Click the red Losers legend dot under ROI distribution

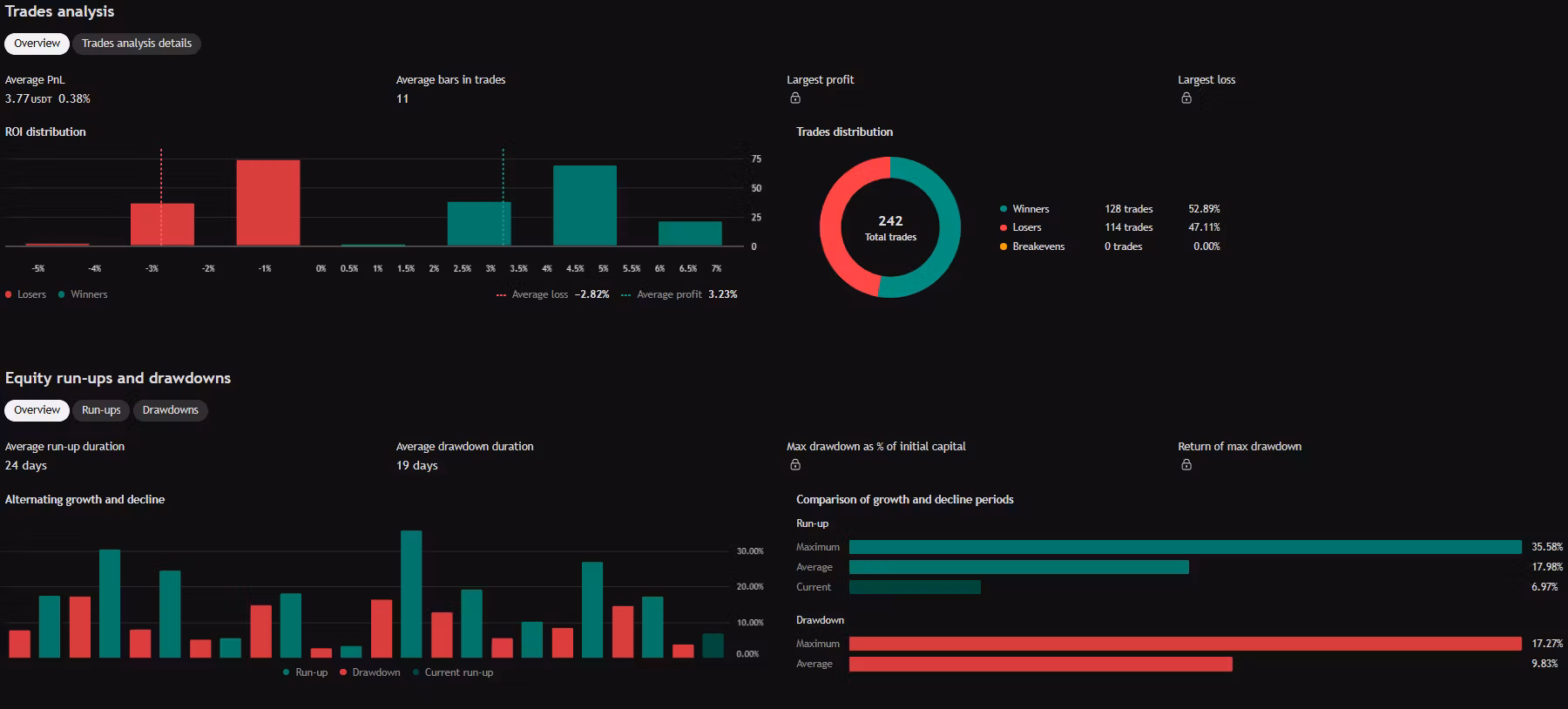coord(9,294)
